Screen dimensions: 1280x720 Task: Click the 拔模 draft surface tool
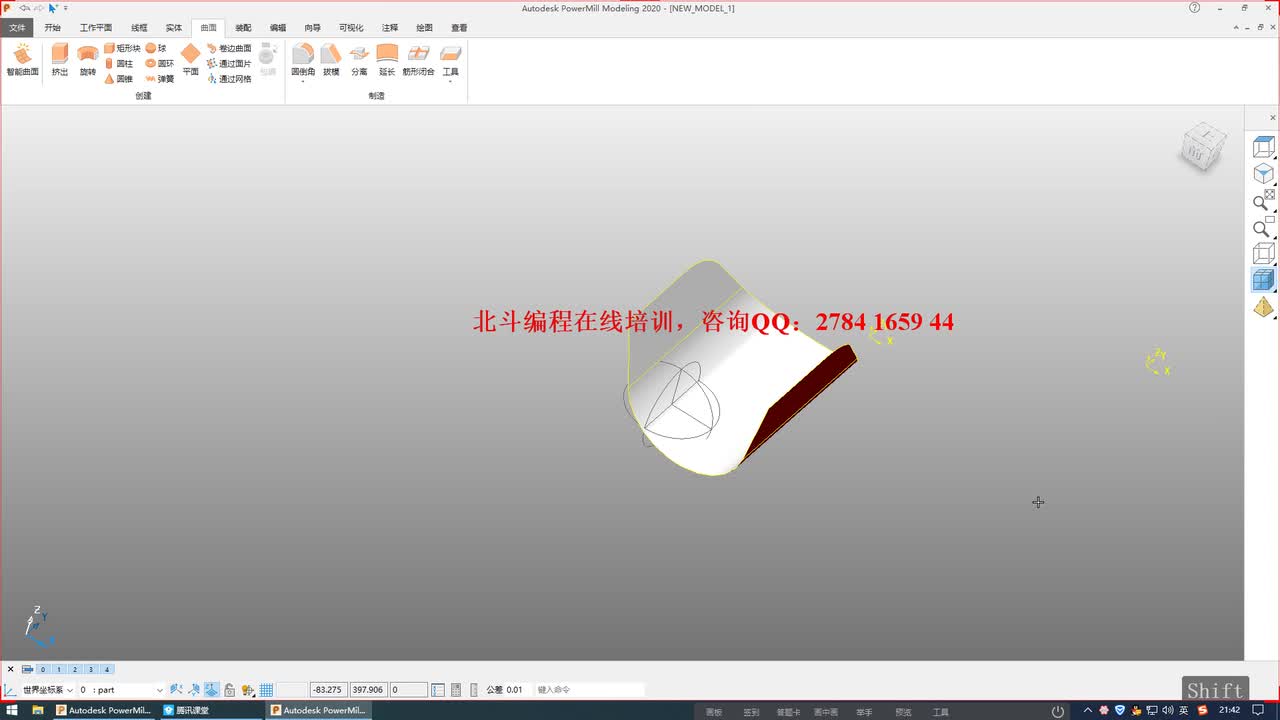(x=331, y=60)
